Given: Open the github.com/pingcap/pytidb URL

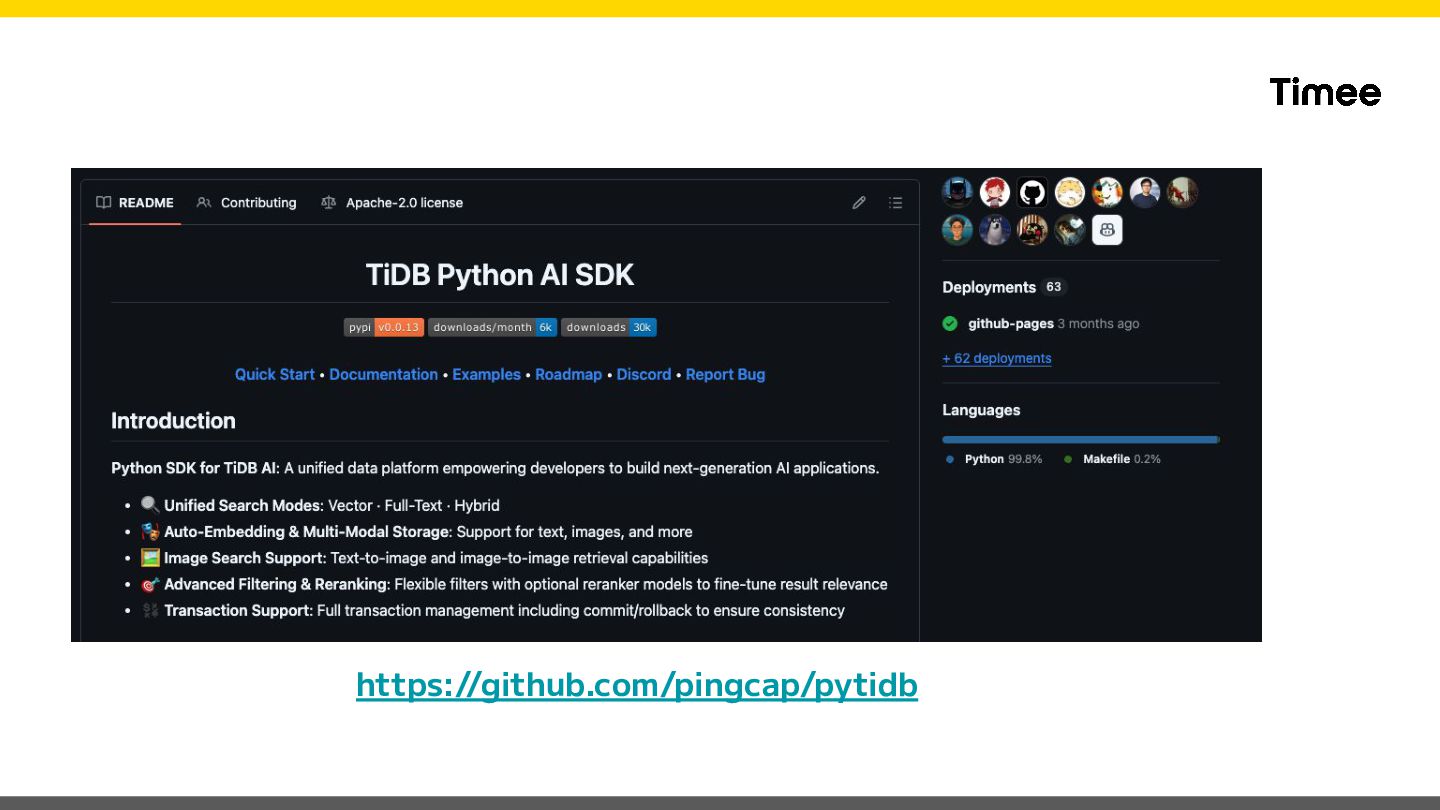Looking at the screenshot, I should pos(637,685).
